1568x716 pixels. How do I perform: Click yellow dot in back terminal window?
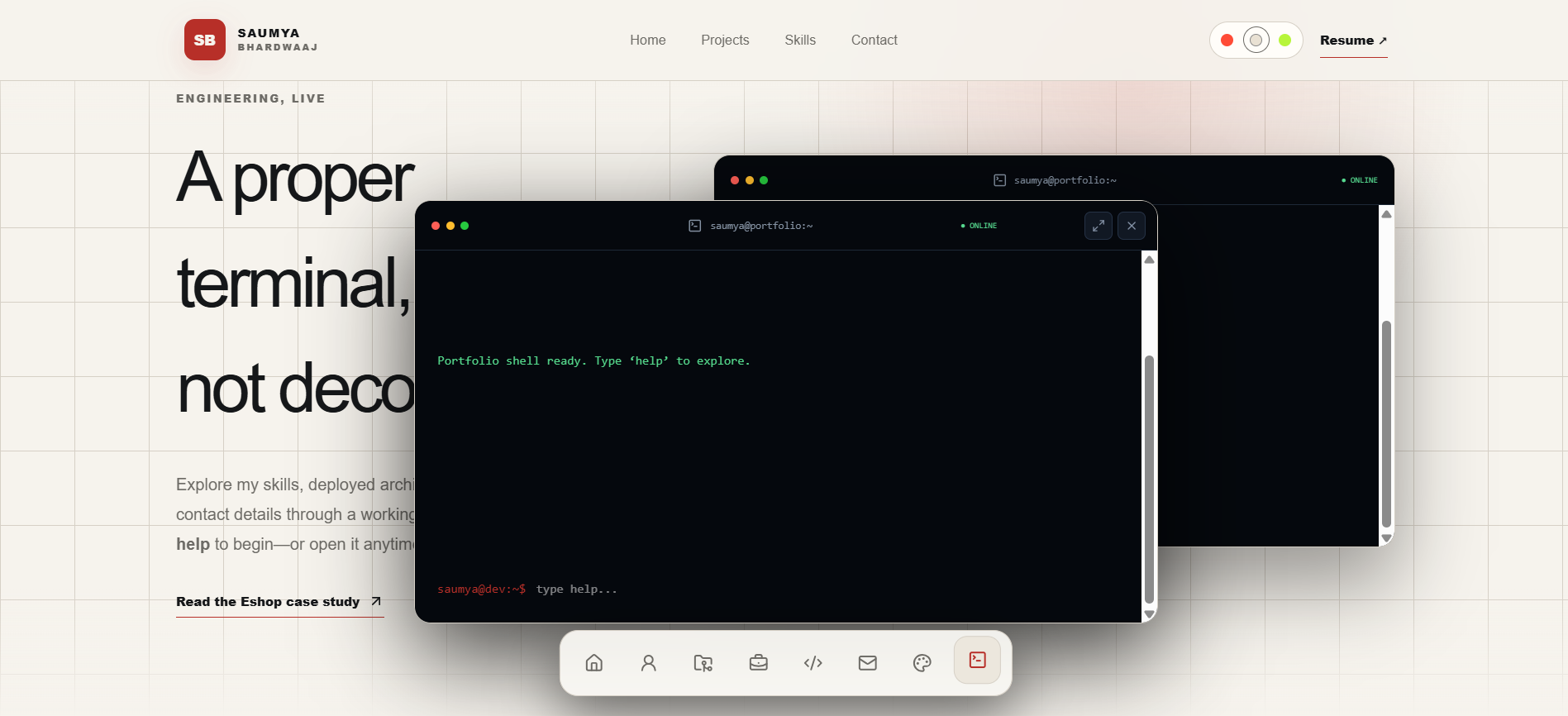[750, 180]
